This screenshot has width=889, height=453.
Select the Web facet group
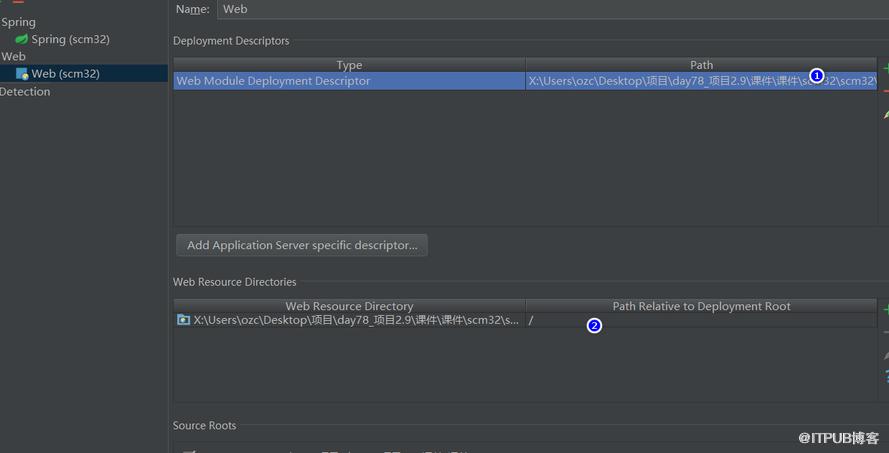pos(13,56)
